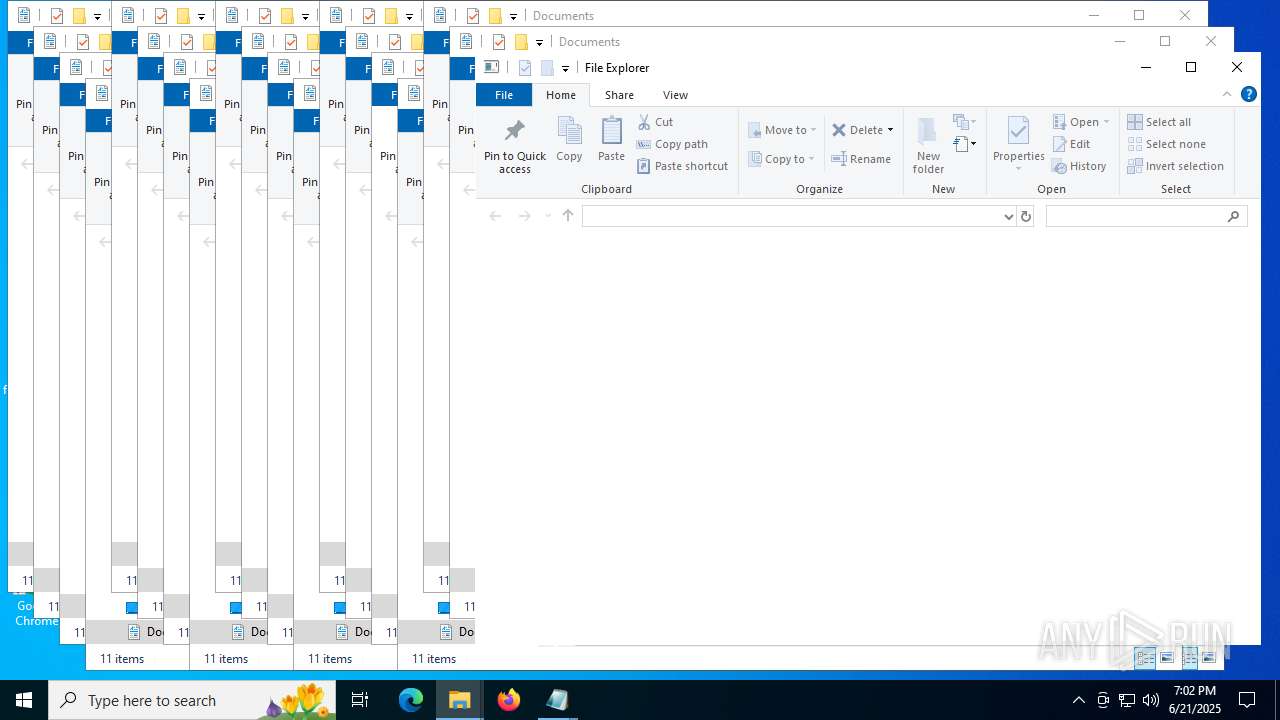Click Properties checkmark in Documents window behind File Explorer
Screen dimensions: 1280x720
(x=499, y=42)
